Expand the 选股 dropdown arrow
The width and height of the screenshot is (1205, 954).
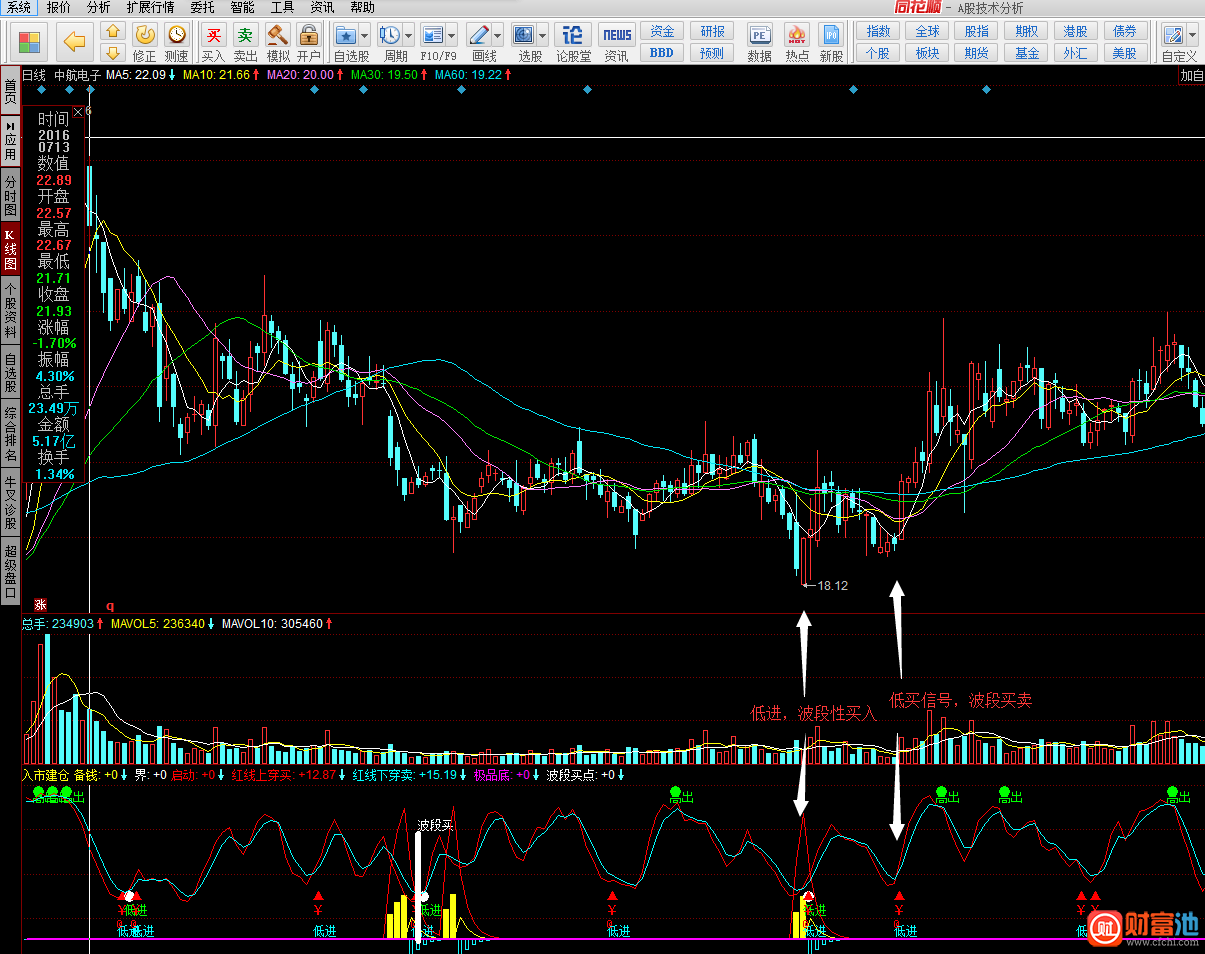coord(543,35)
